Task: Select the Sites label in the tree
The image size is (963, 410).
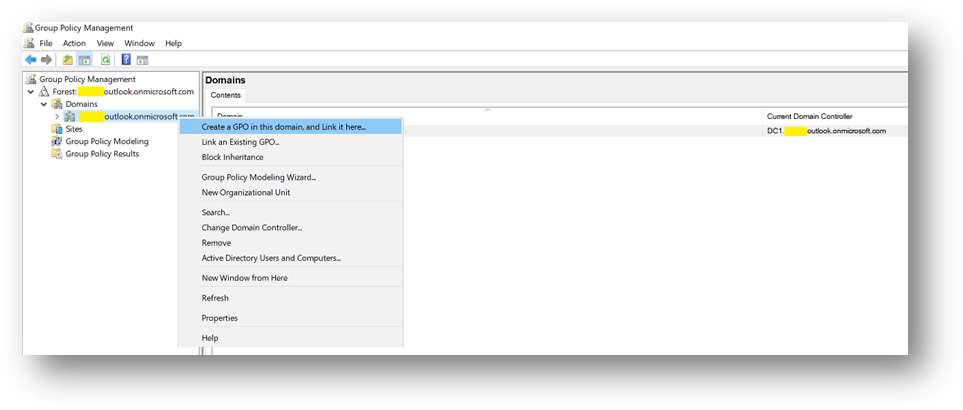Action: pyautogui.click(x=74, y=129)
